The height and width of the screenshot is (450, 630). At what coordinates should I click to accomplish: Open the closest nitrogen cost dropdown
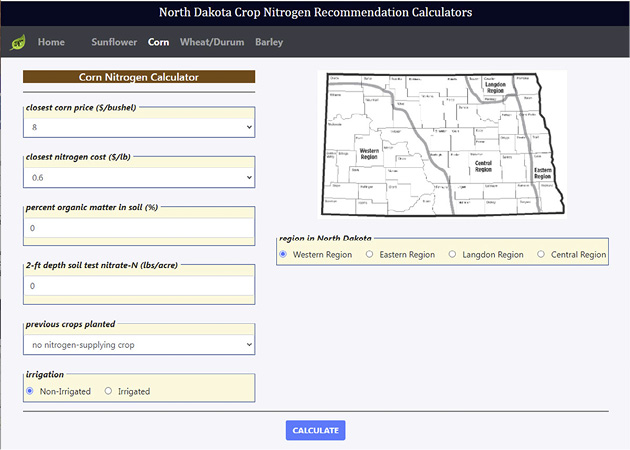pyautogui.click(x=139, y=177)
